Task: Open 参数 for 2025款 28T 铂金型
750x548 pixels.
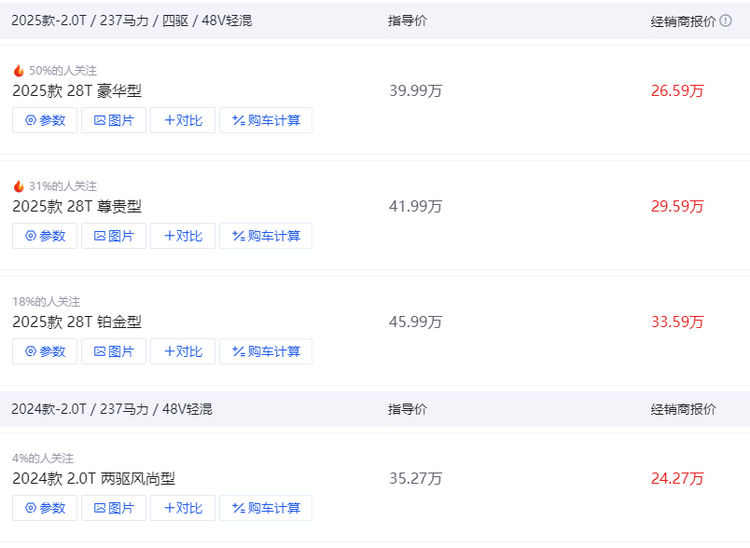Action: pos(45,351)
